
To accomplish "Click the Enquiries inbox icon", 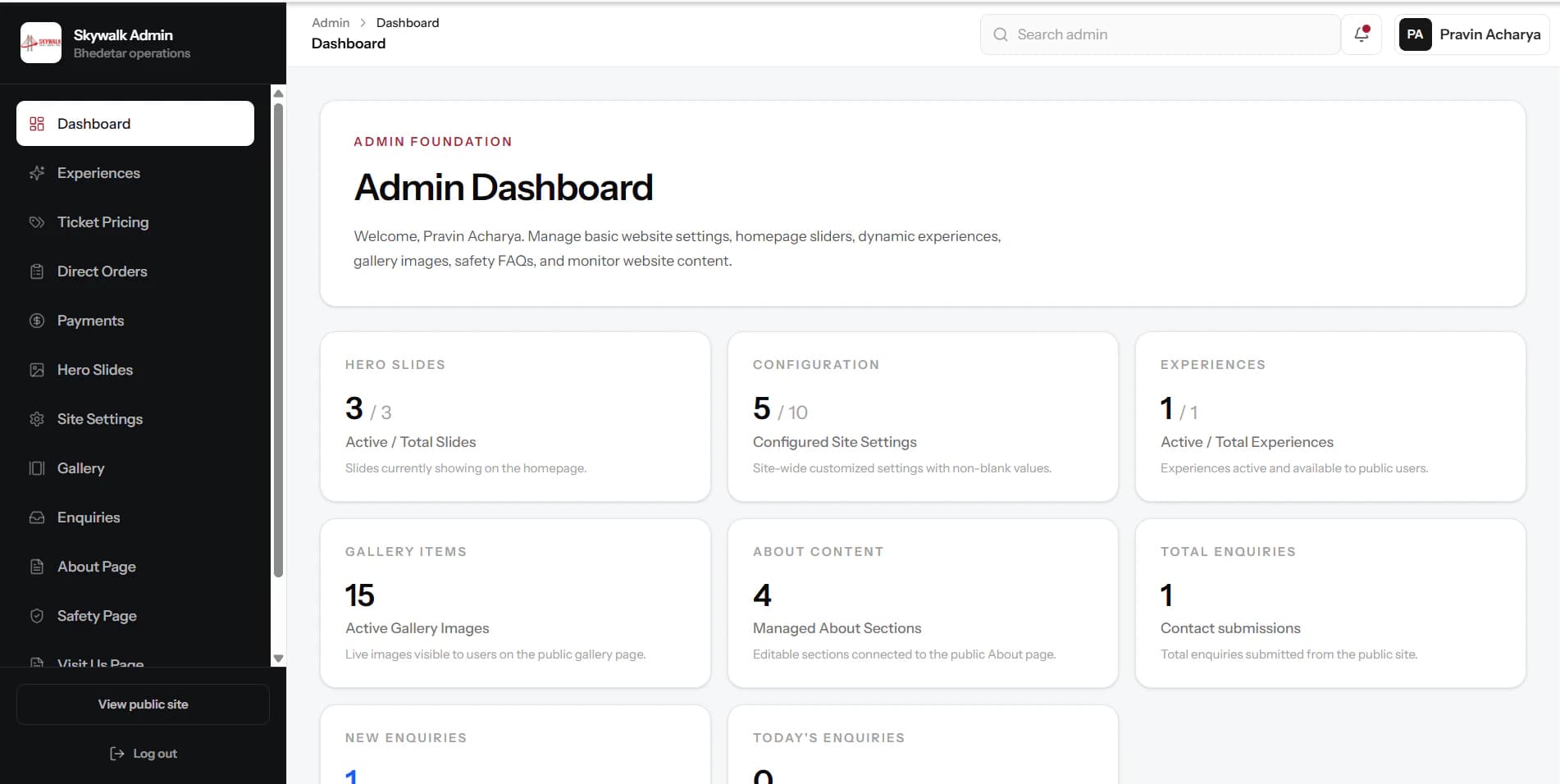I will tap(37, 517).
